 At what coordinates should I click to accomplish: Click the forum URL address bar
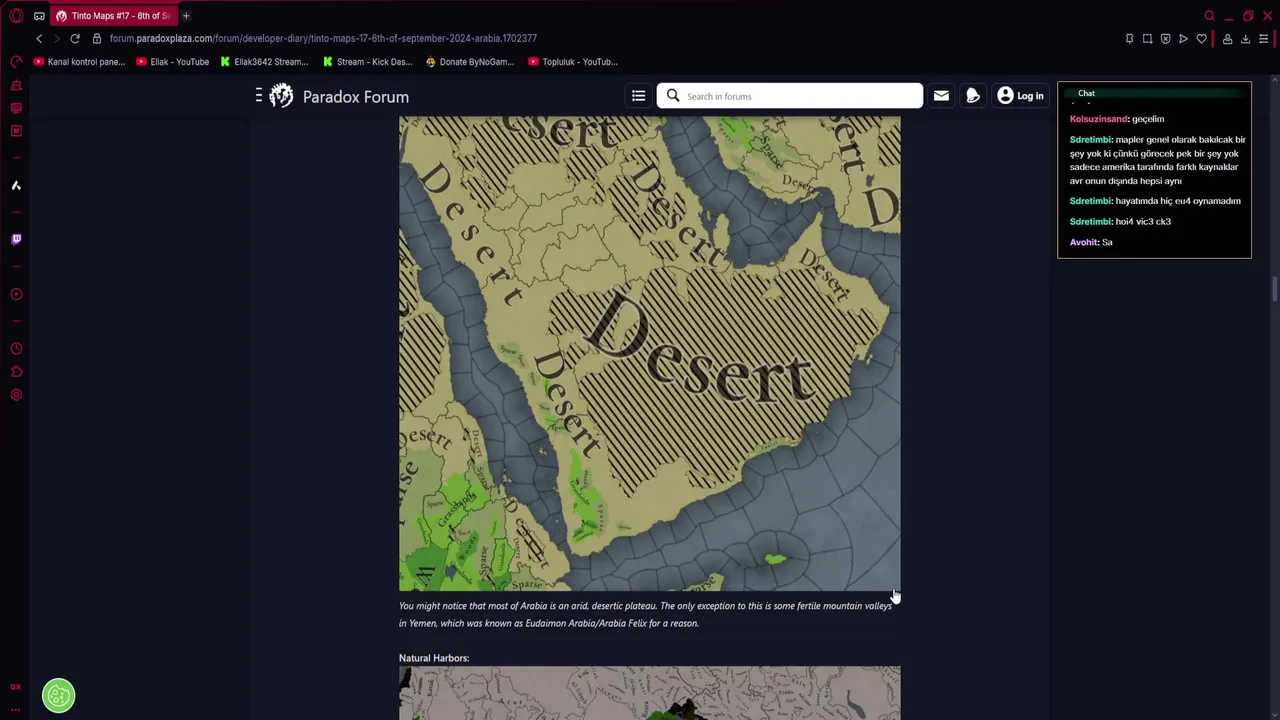[x=323, y=38]
